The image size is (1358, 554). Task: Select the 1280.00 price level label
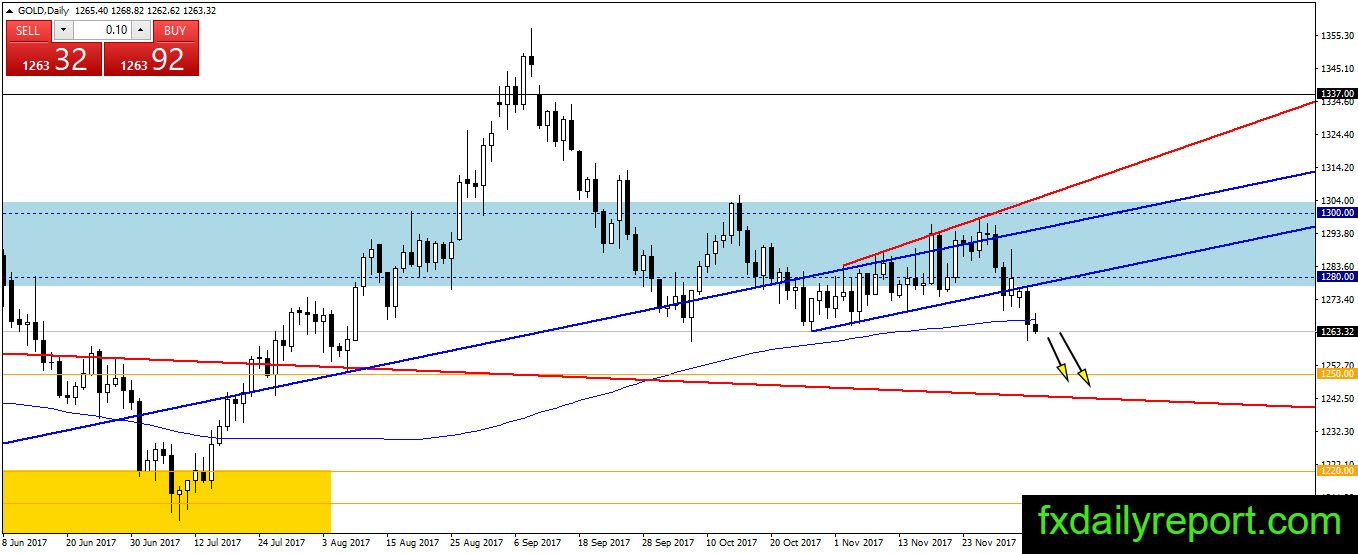(x=1336, y=277)
